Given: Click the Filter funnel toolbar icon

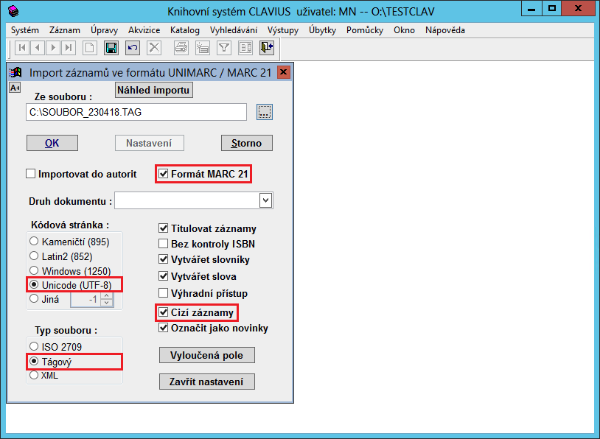Looking at the screenshot, I should [224, 47].
